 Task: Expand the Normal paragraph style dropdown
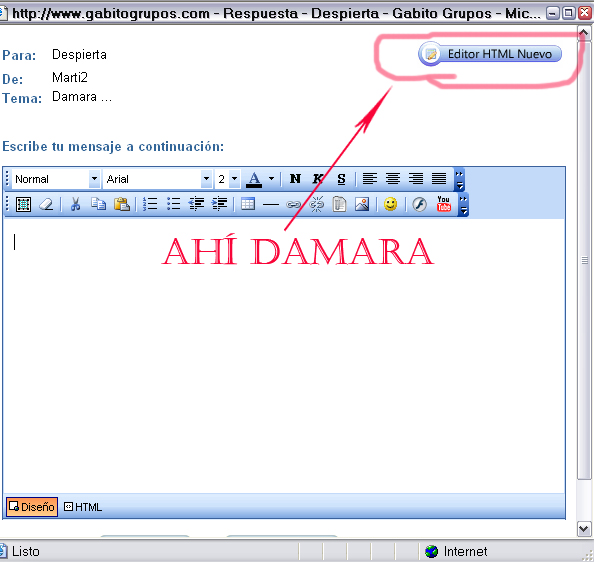point(94,179)
